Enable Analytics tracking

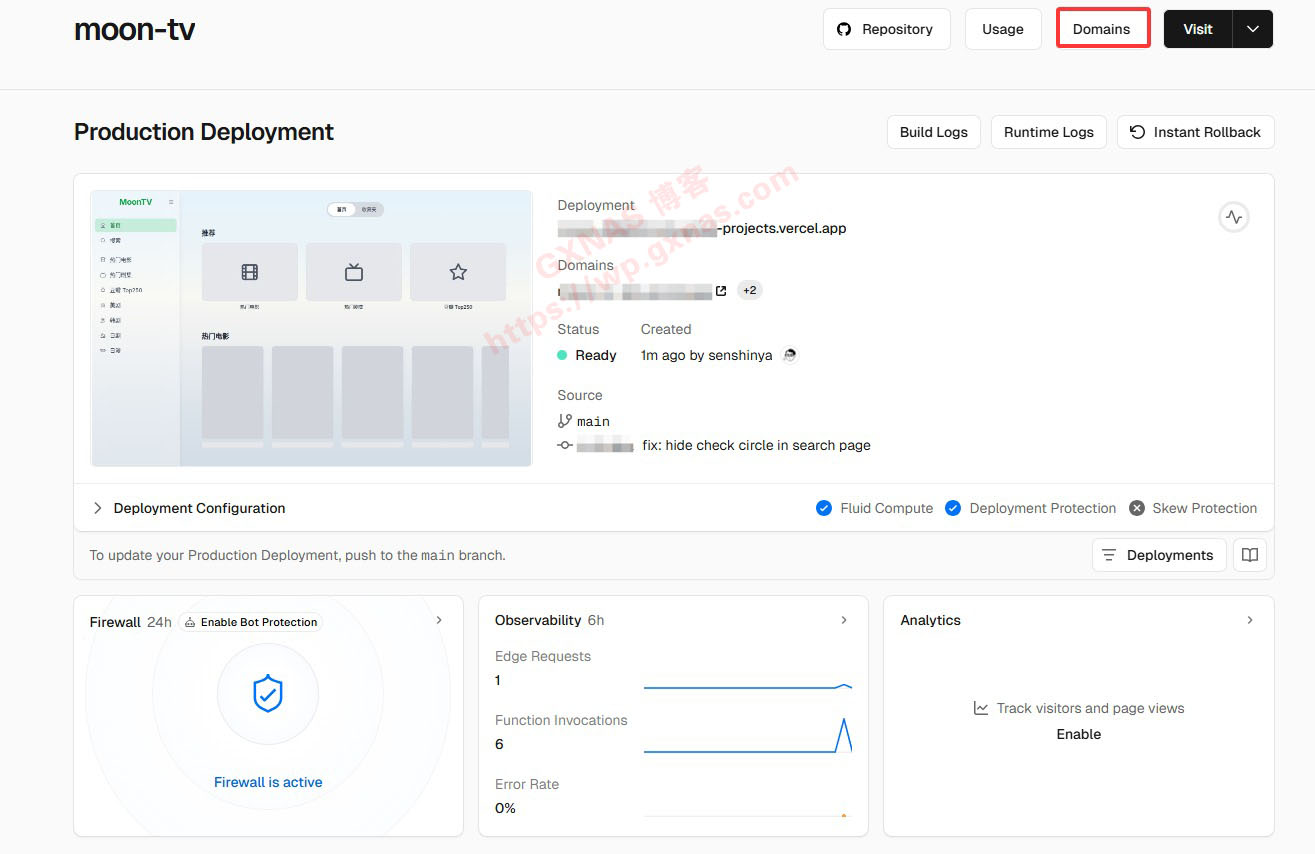(x=1079, y=734)
